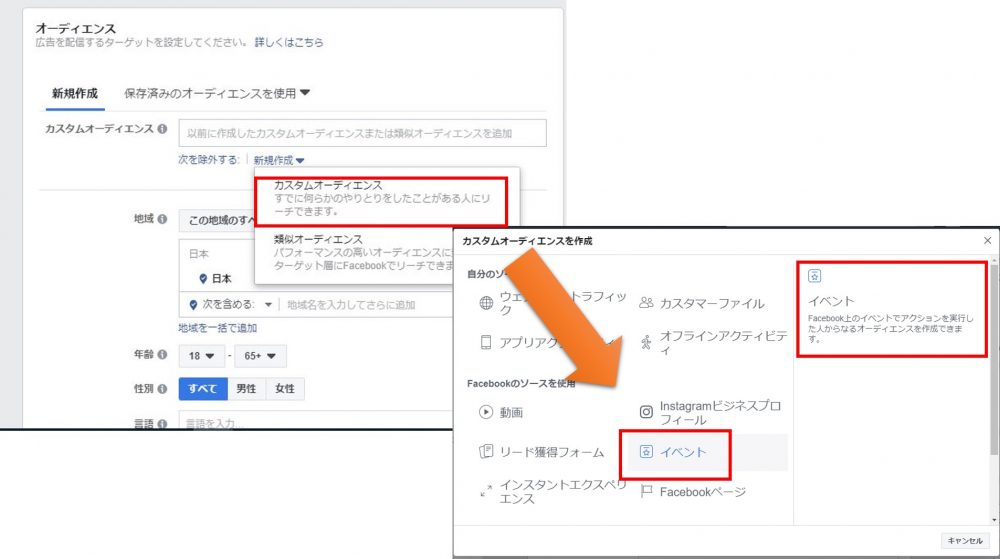Click info icon next to 言語 label
Viewport: 1000px width, 559px height.
point(163,423)
